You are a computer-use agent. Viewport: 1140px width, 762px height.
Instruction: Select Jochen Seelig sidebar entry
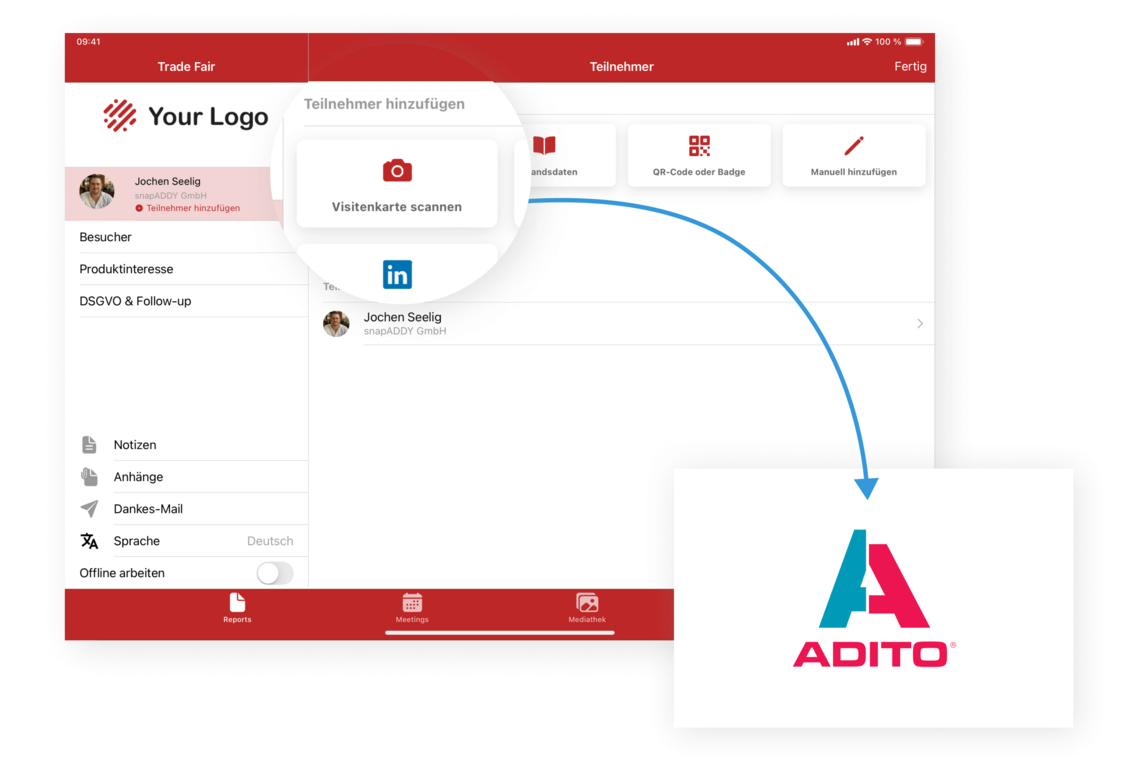coord(174,193)
